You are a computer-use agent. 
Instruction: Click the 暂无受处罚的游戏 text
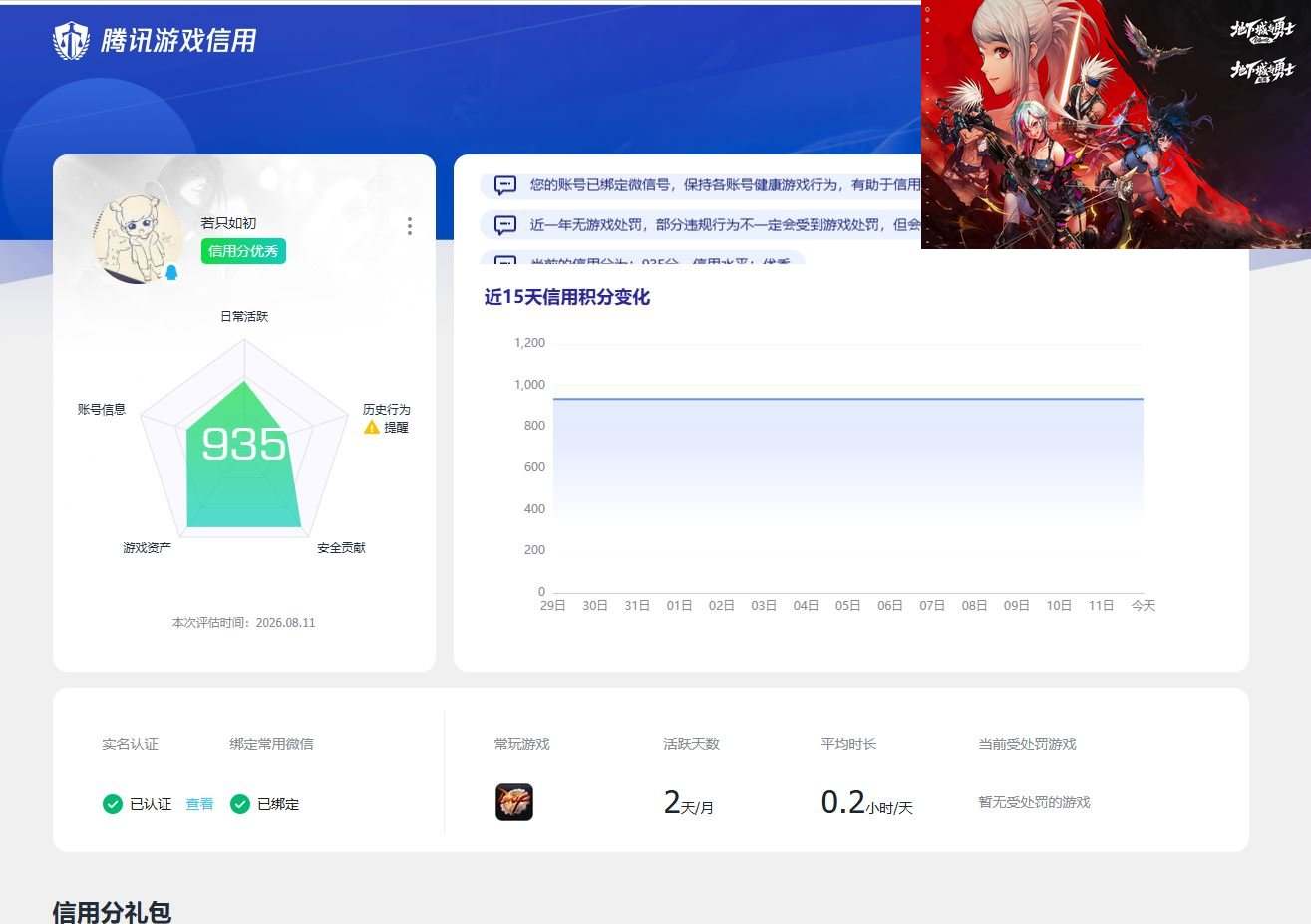pos(1034,802)
